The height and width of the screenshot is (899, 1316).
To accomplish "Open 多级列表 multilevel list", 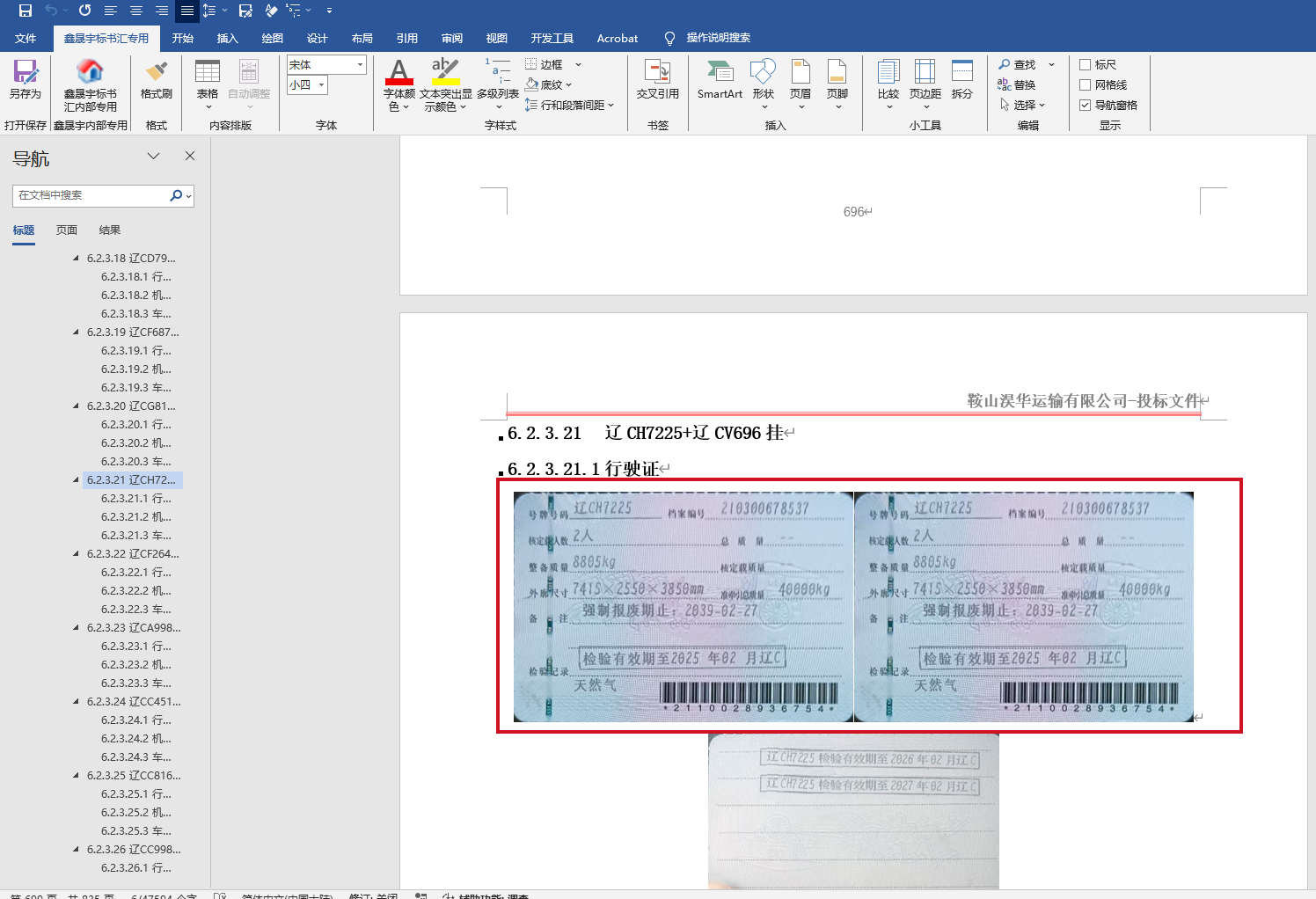I will [x=498, y=84].
